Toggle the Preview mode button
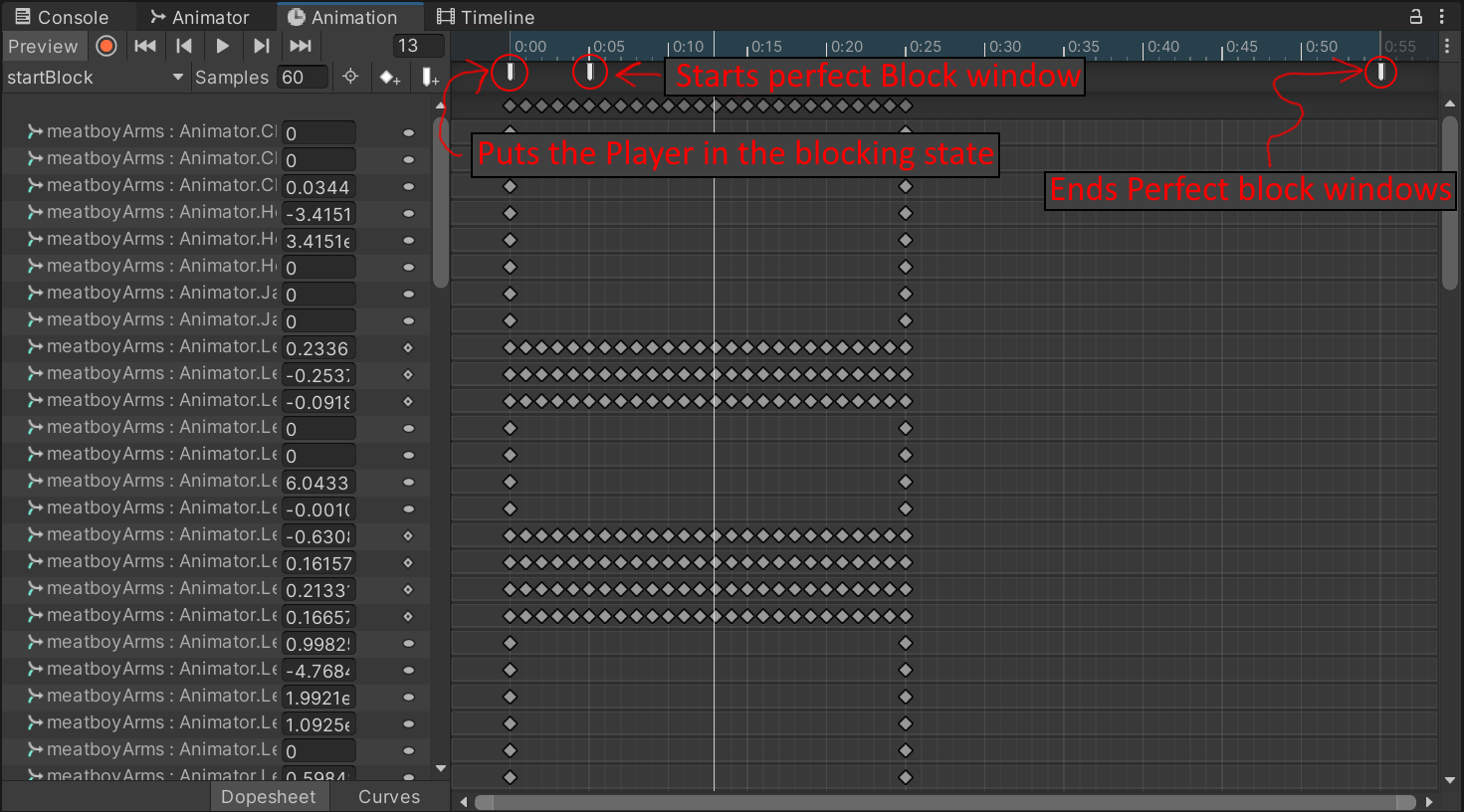The image size is (1464, 812). point(43,46)
